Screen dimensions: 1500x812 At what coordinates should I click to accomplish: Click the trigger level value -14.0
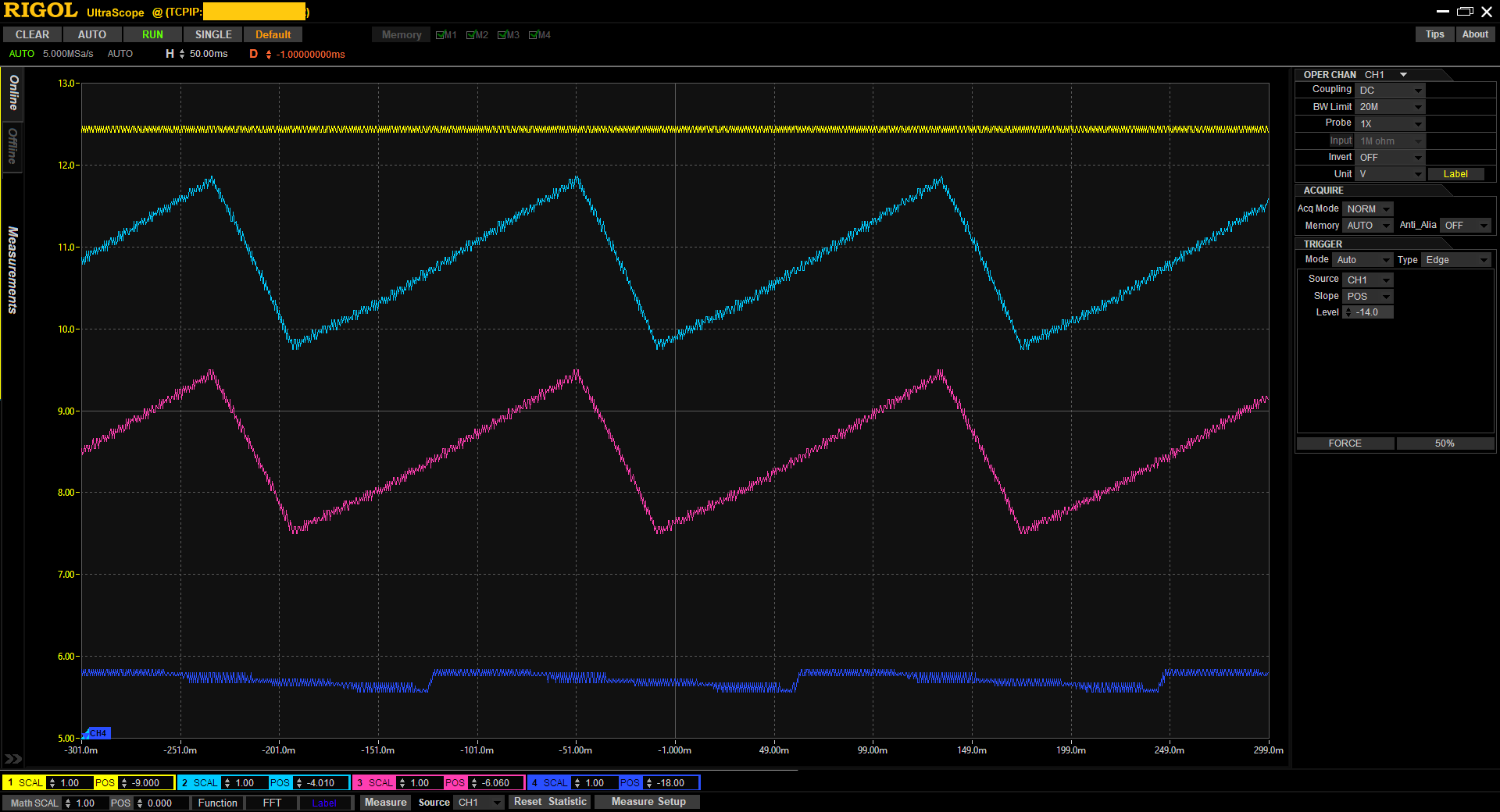pos(1367,312)
